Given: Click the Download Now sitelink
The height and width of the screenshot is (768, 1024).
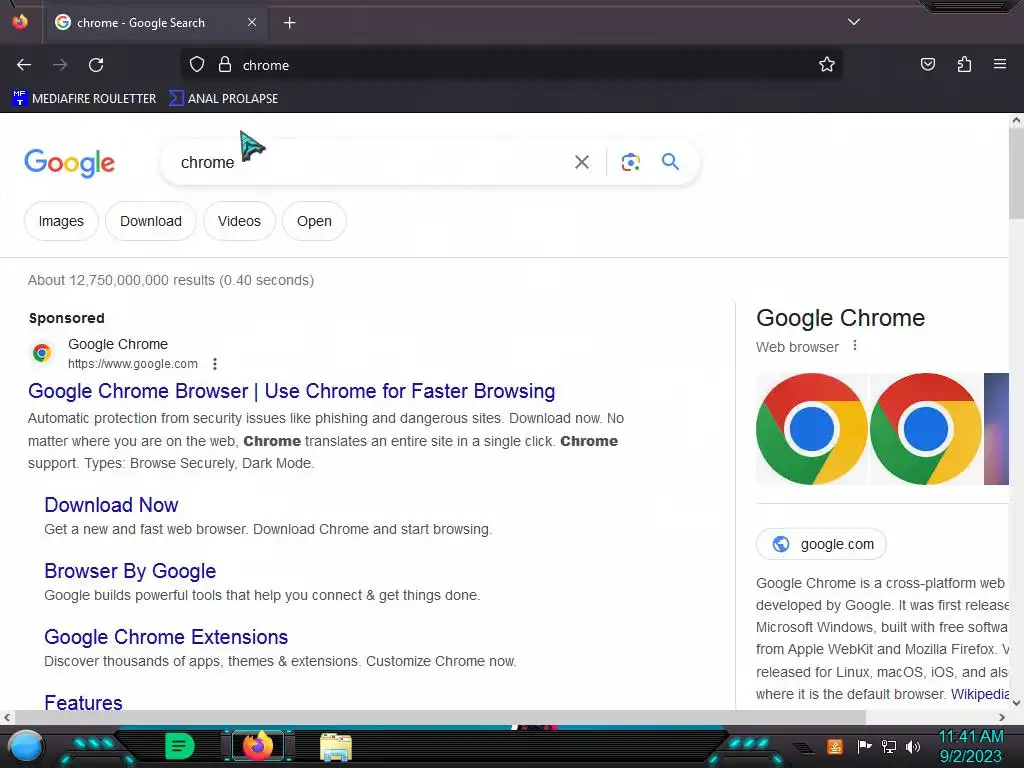Looking at the screenshot, I should (111, 505).
